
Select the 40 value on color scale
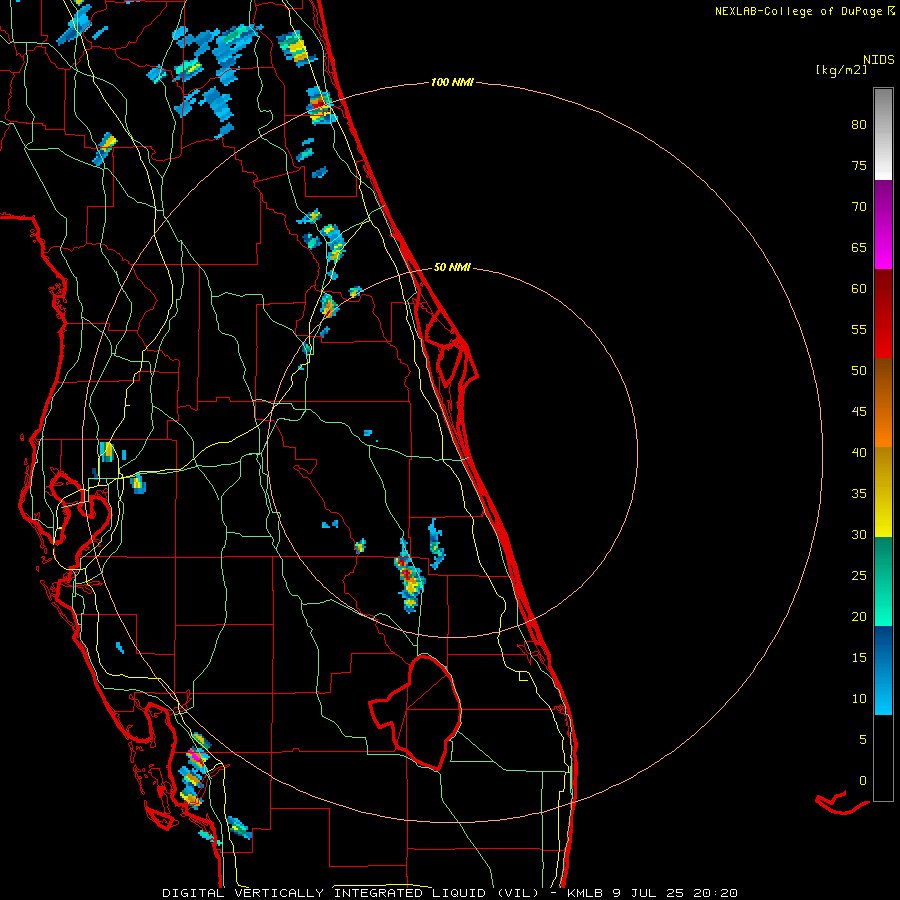coord(859,453)
